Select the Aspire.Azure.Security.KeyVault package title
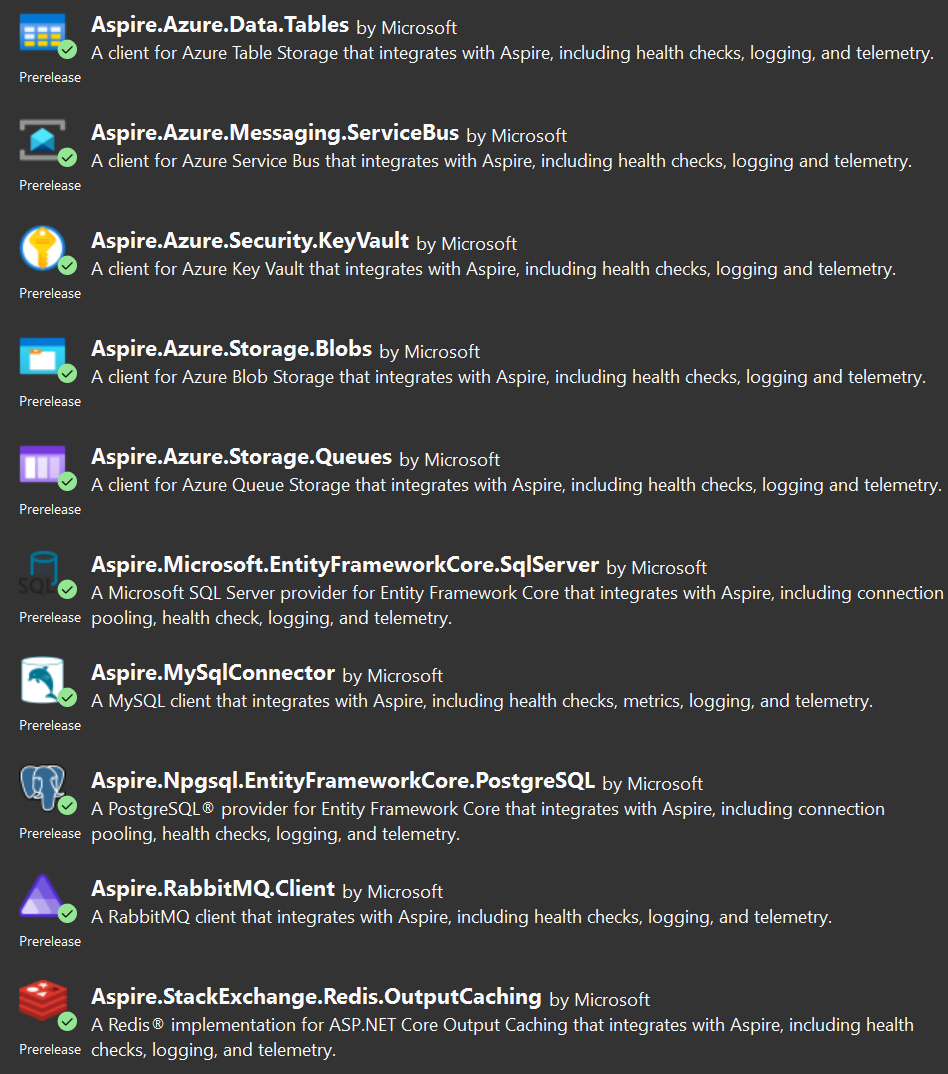 click(x=250, y=241)
